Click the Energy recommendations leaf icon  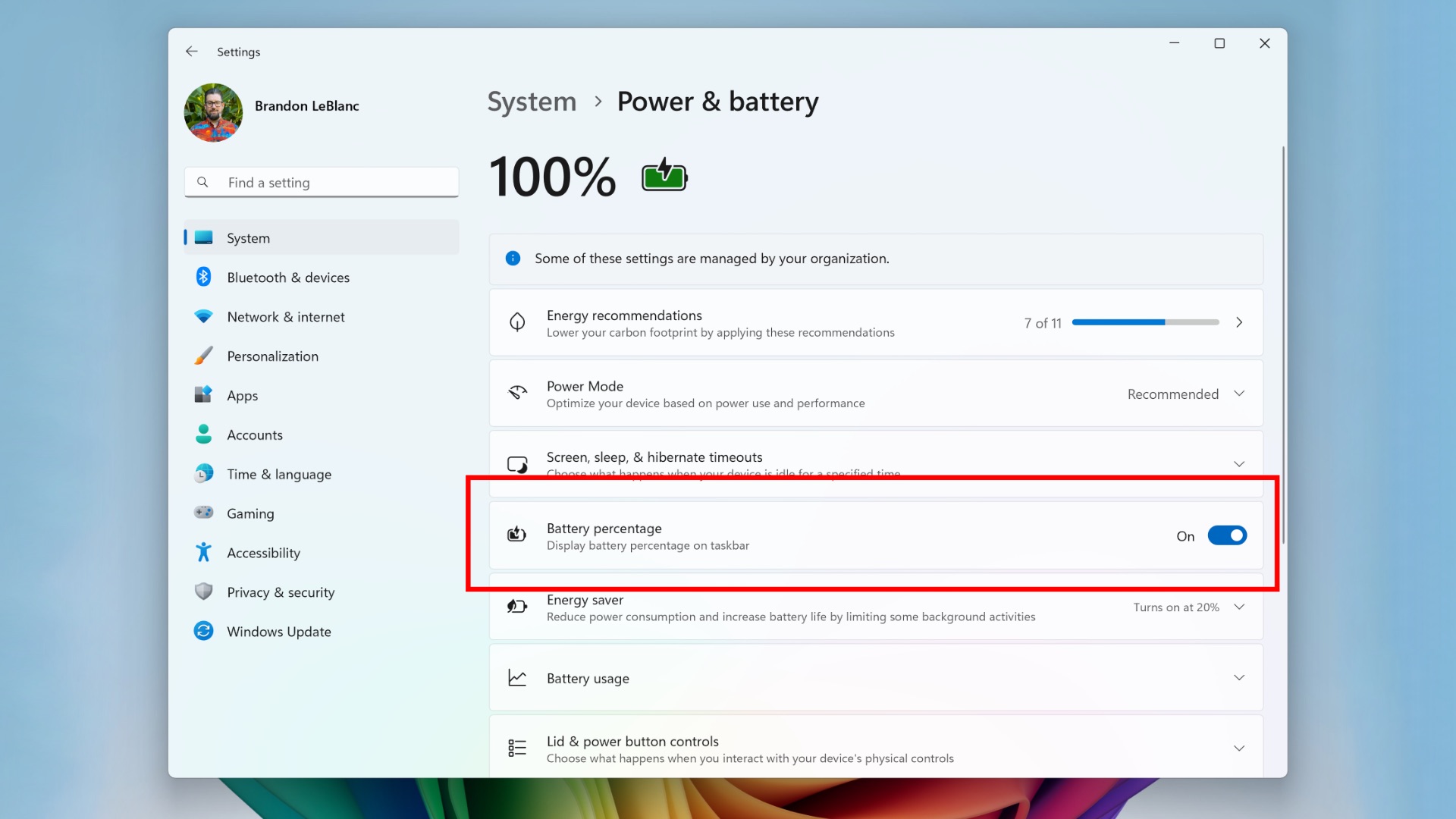[517, 322]
